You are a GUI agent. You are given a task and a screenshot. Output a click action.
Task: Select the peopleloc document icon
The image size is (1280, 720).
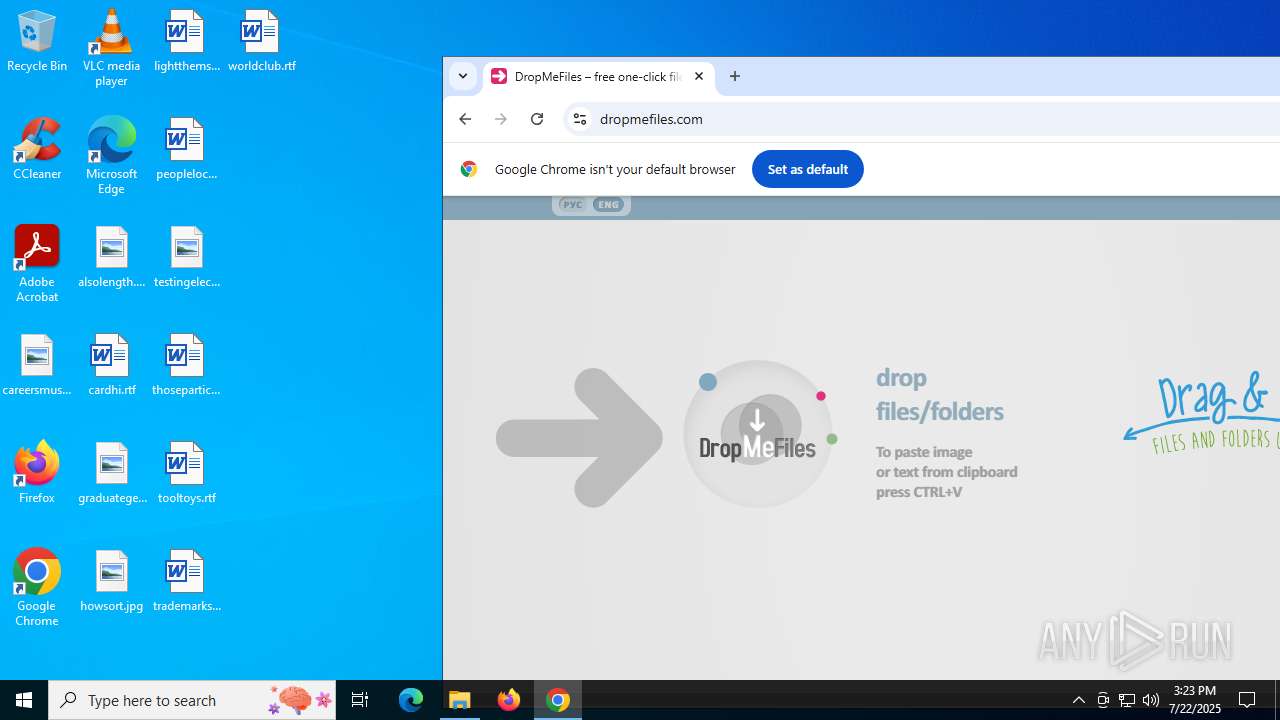(x=186, y=149)
